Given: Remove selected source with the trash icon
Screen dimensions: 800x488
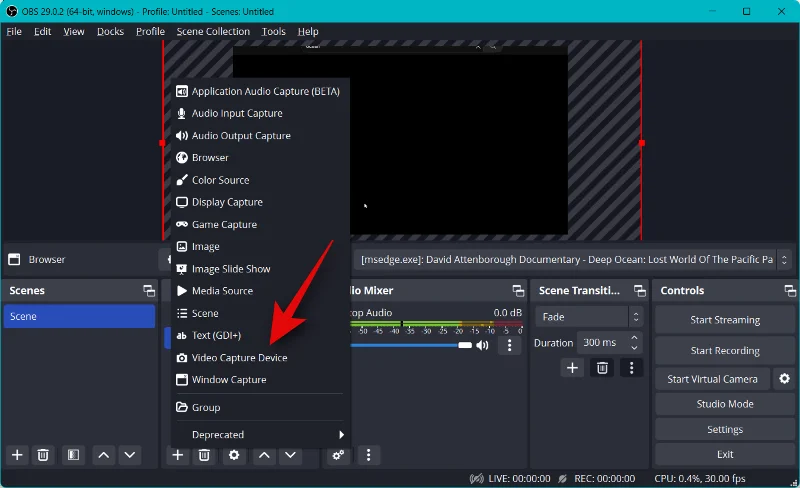Looking at the screenshot, I should pyautogui.click(x=204, y=455).
